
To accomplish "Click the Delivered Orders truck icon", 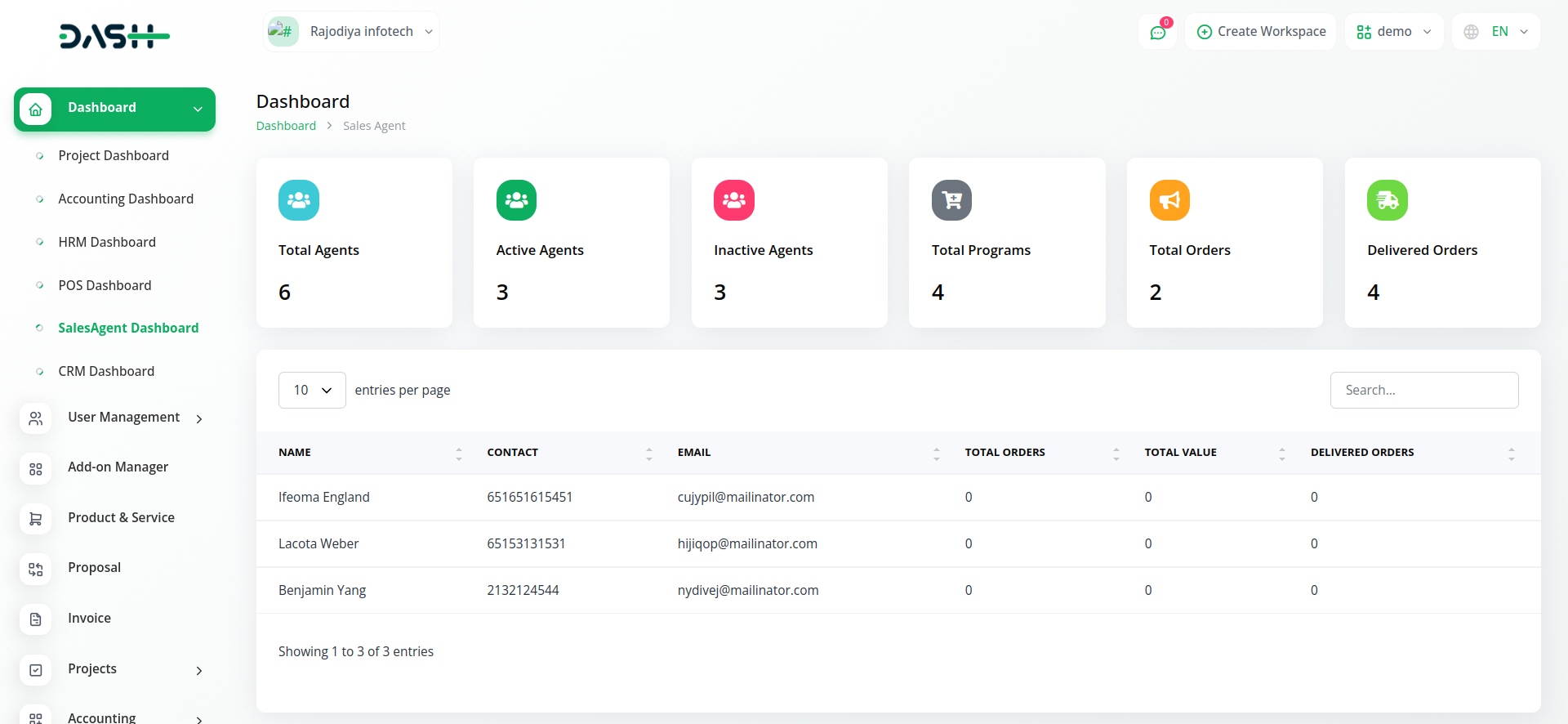I will pyautogui.click(x=1387, y=200).
